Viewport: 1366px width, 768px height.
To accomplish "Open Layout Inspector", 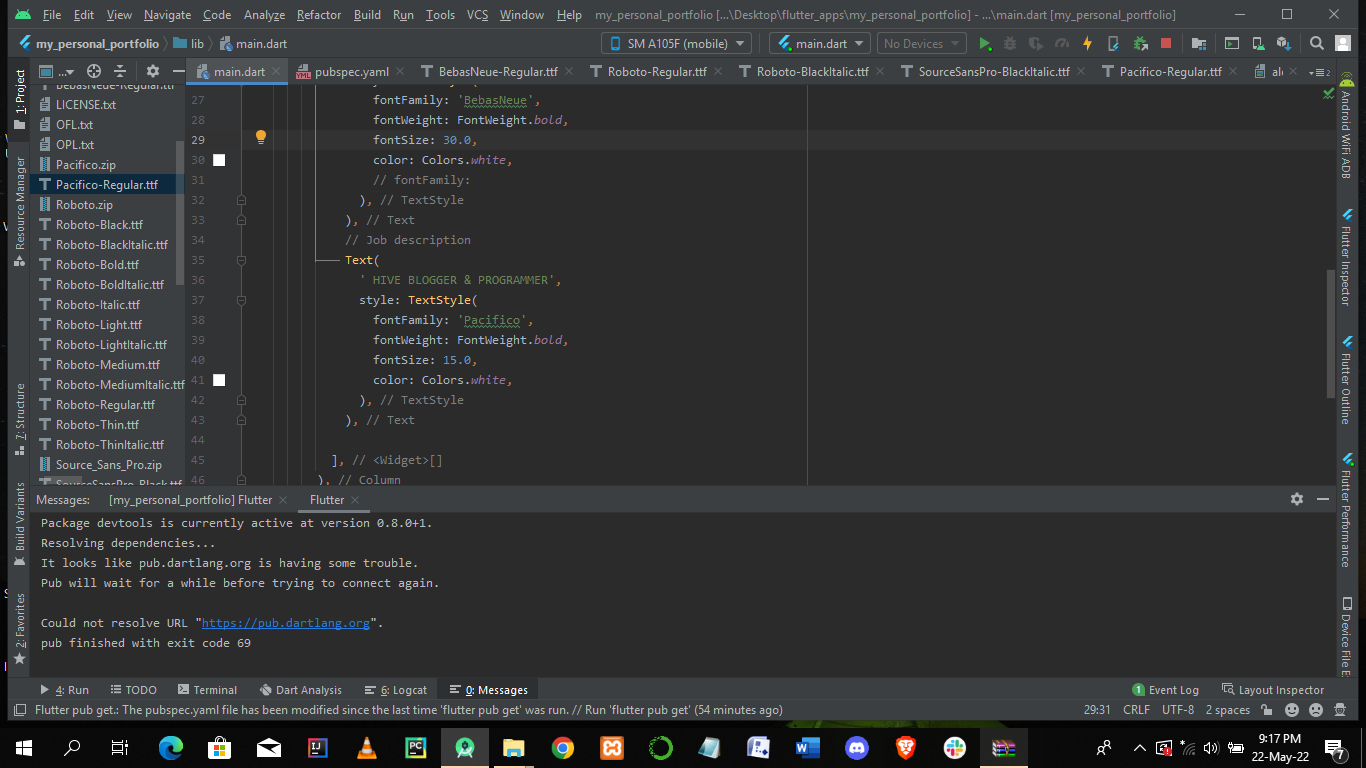I will click(1273, 690).
